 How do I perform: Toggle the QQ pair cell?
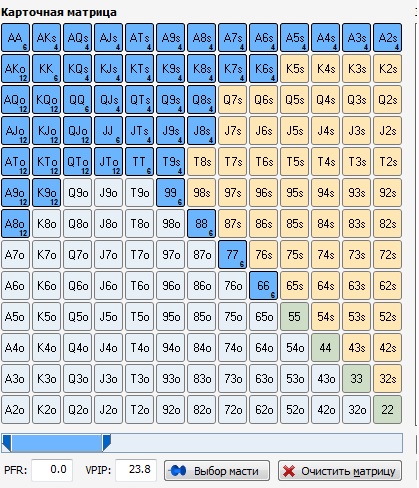click(77, 100)
